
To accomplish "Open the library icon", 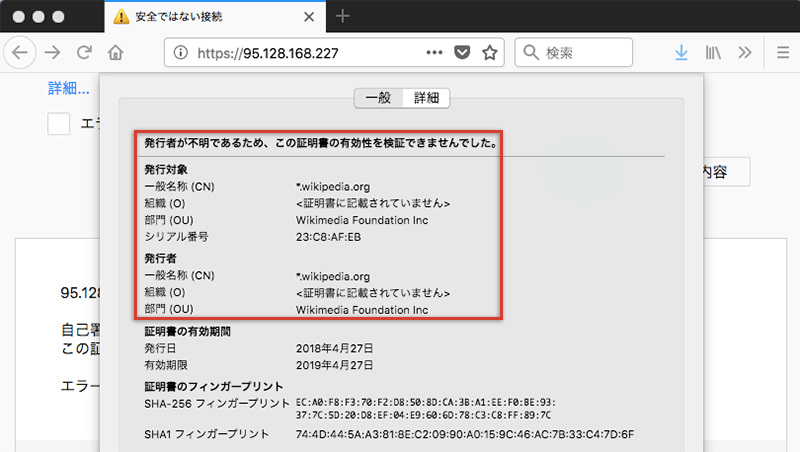I will point(713,53).
